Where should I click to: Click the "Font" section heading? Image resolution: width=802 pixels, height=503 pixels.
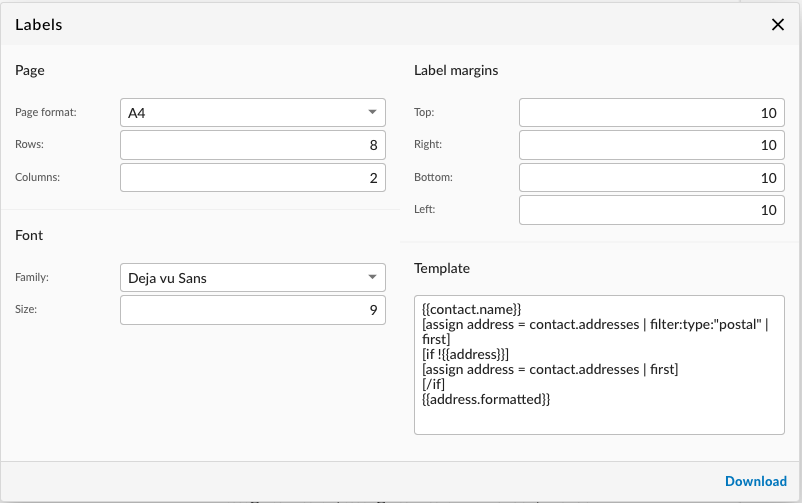tap(29, 235)
